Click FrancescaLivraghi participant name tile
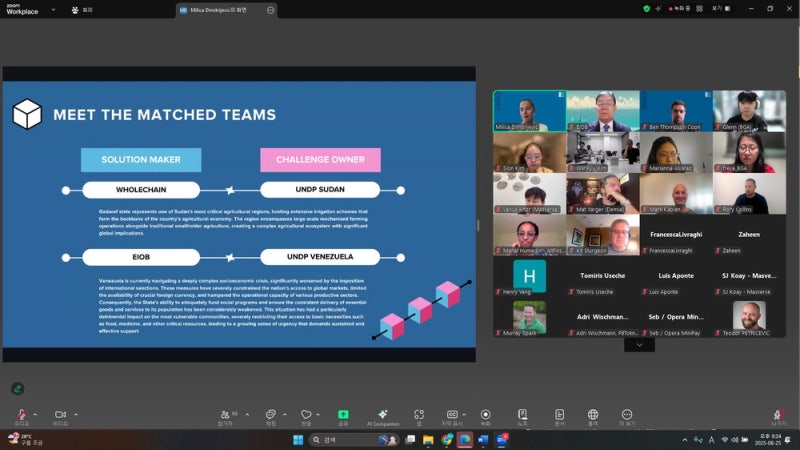800x450 pixels. pyautogui.click(x=676, y=235)
